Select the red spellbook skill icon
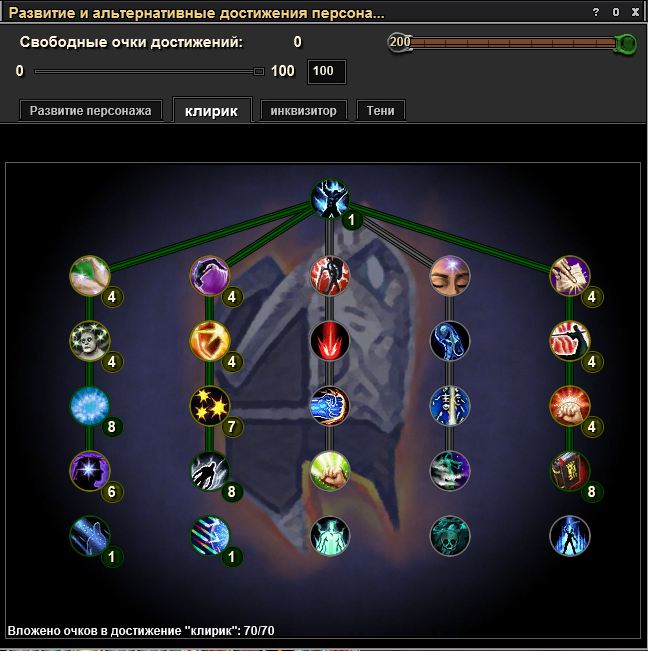 [x=570, y=471]
